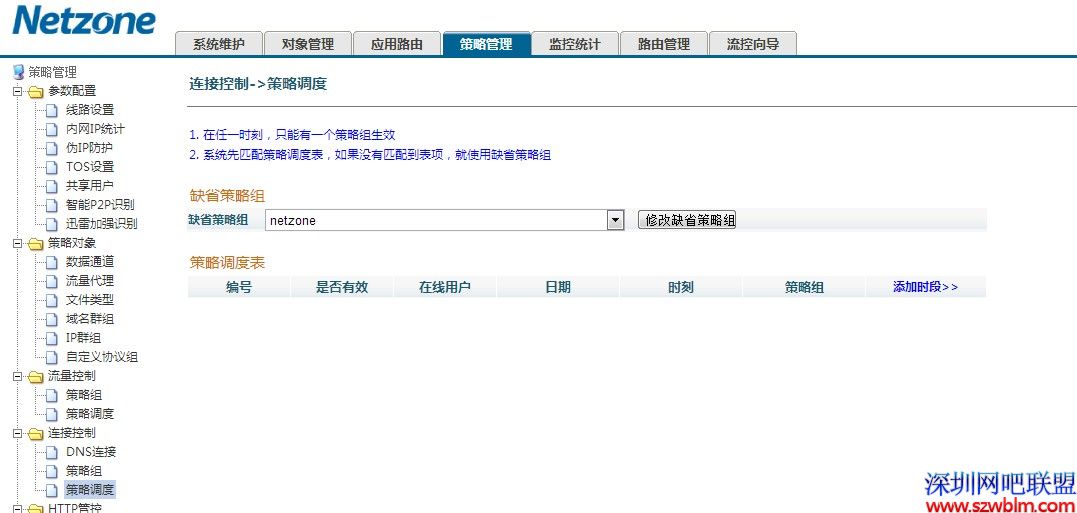Click the 伪IP防护 page icon
The image size is (1077, 513).
point(52,148)
